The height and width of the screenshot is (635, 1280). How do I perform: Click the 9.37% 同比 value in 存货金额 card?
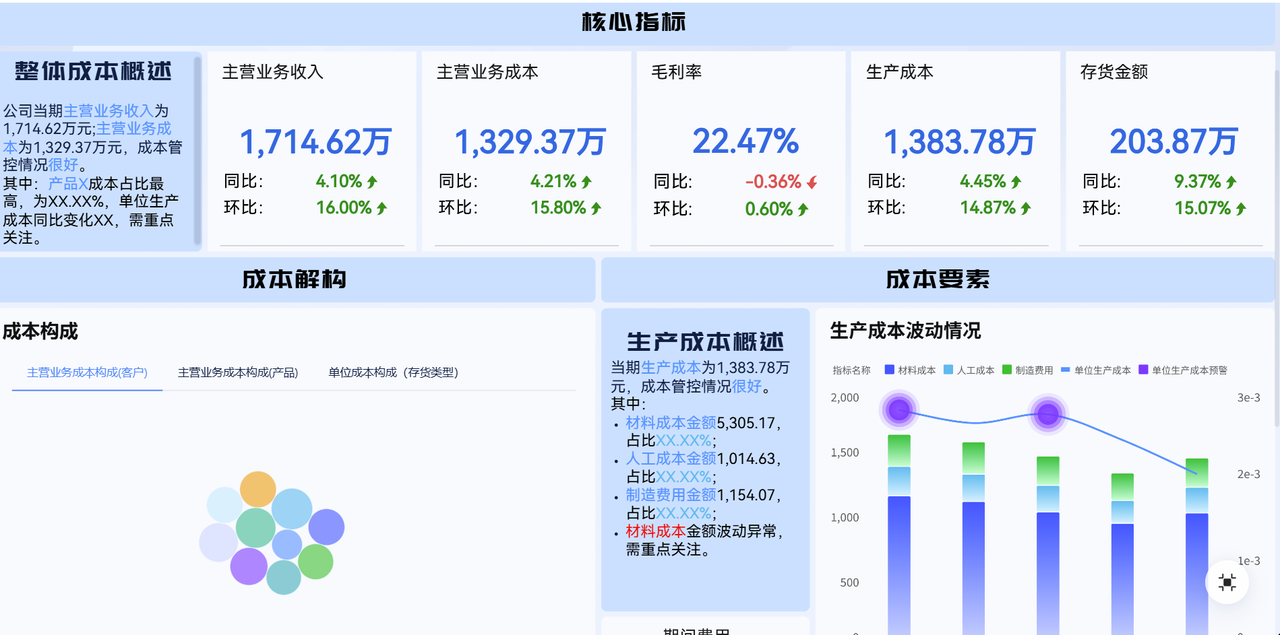pos(1198,182)
